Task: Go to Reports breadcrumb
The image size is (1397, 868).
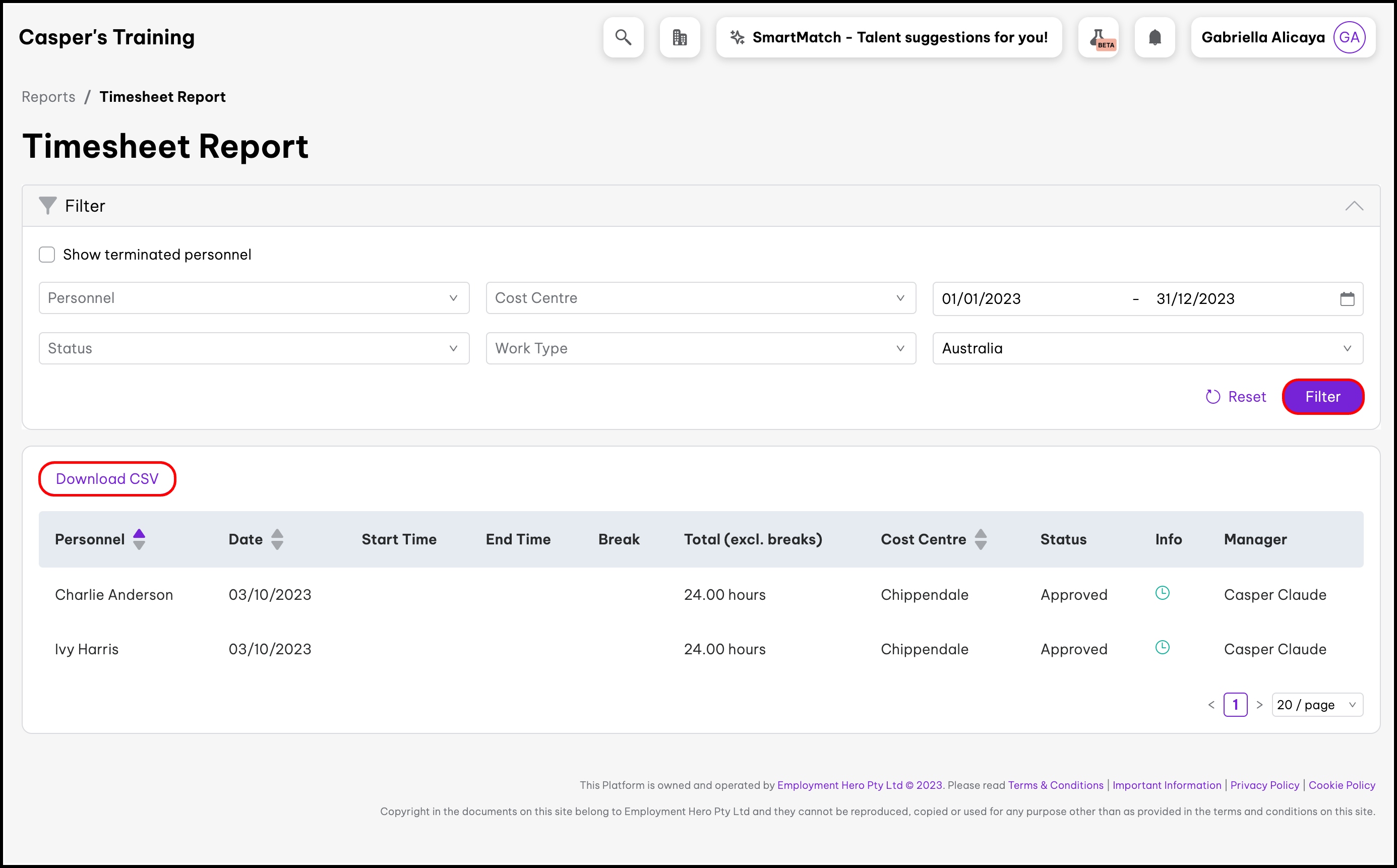Action: [x=48, y=96]
